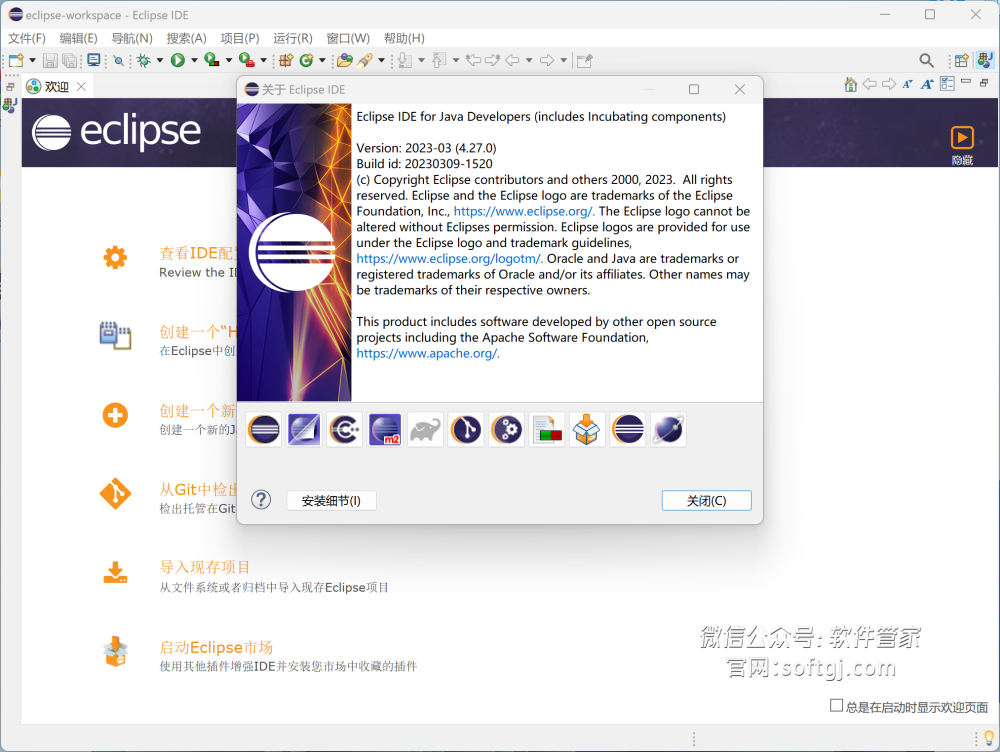Click the Last Edit Location arrow
The height and width of the screenshot is (752, 1000).
[x=473, y=61]
